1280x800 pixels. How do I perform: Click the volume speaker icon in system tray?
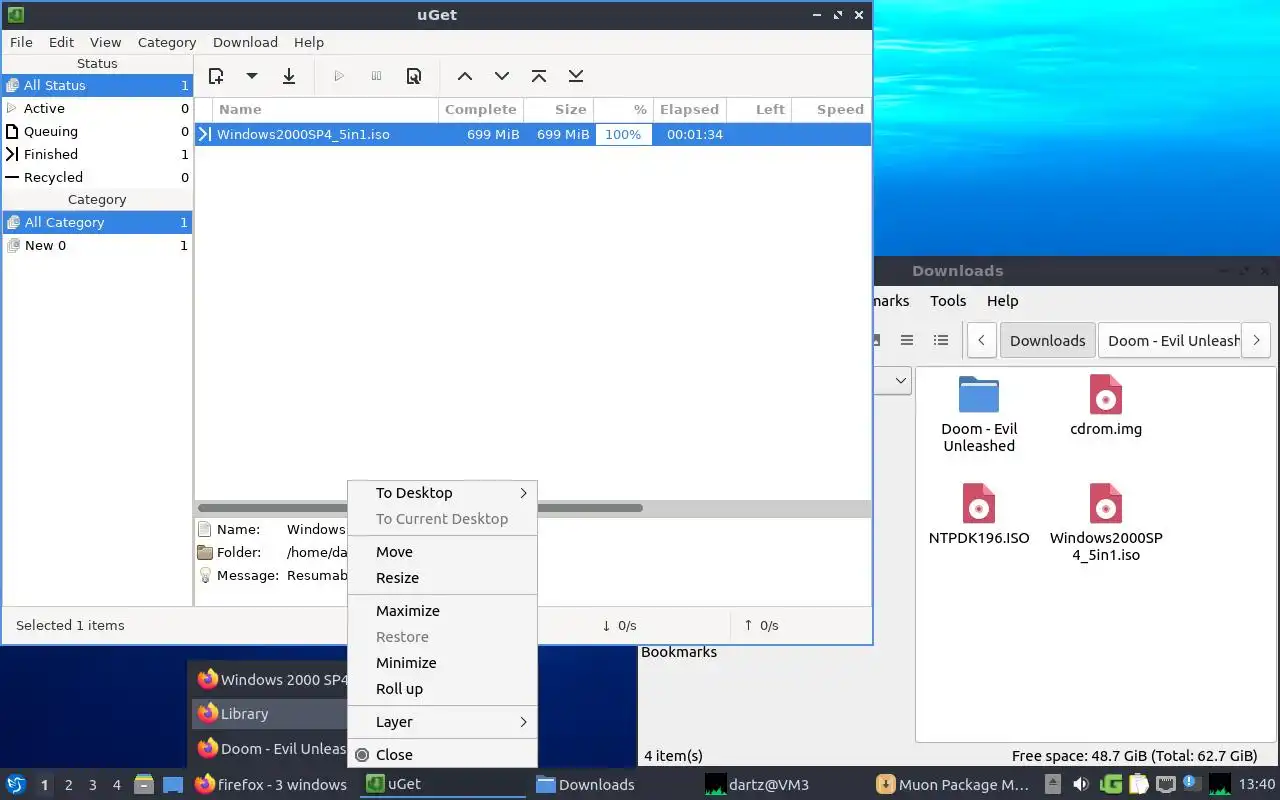[x=1081, y=784]
